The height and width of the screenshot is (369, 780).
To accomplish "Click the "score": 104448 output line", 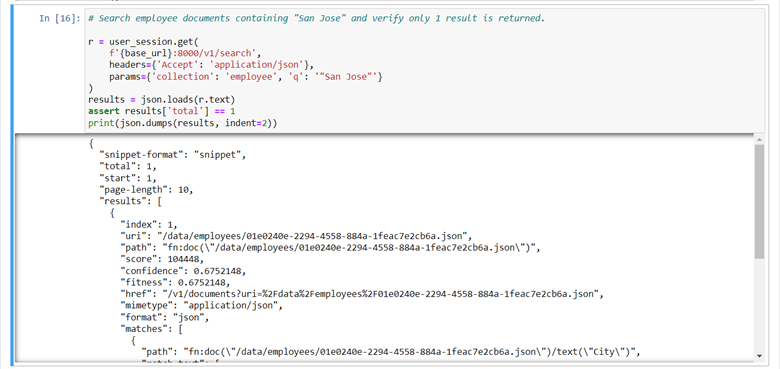I will [x=162, y=259].
